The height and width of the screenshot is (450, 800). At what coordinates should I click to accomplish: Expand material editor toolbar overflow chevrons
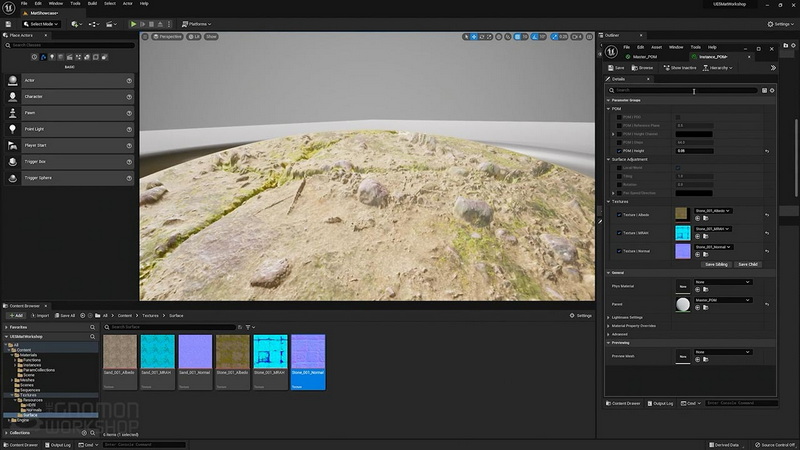click(773, 68)
